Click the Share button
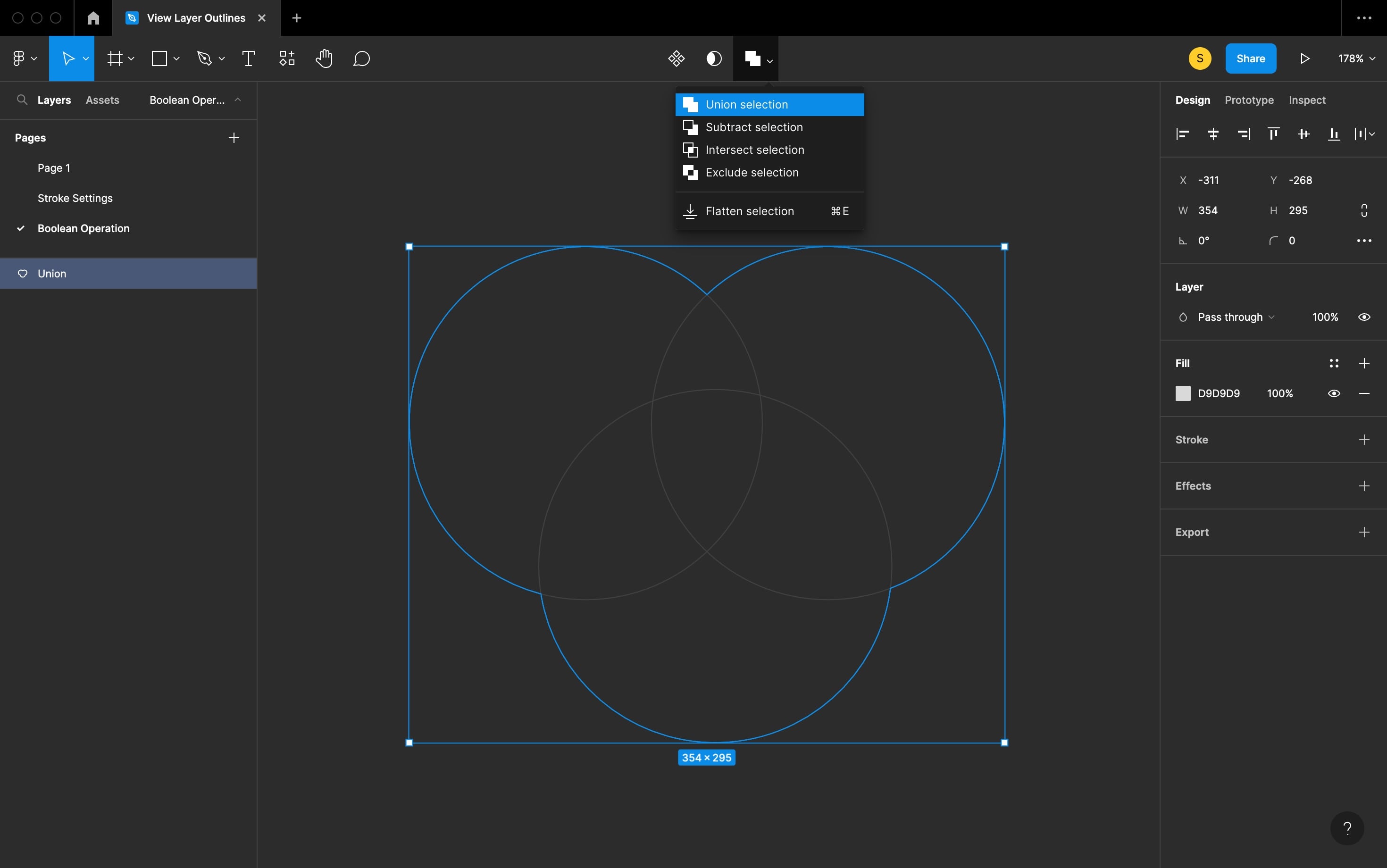 point(1250,58)
